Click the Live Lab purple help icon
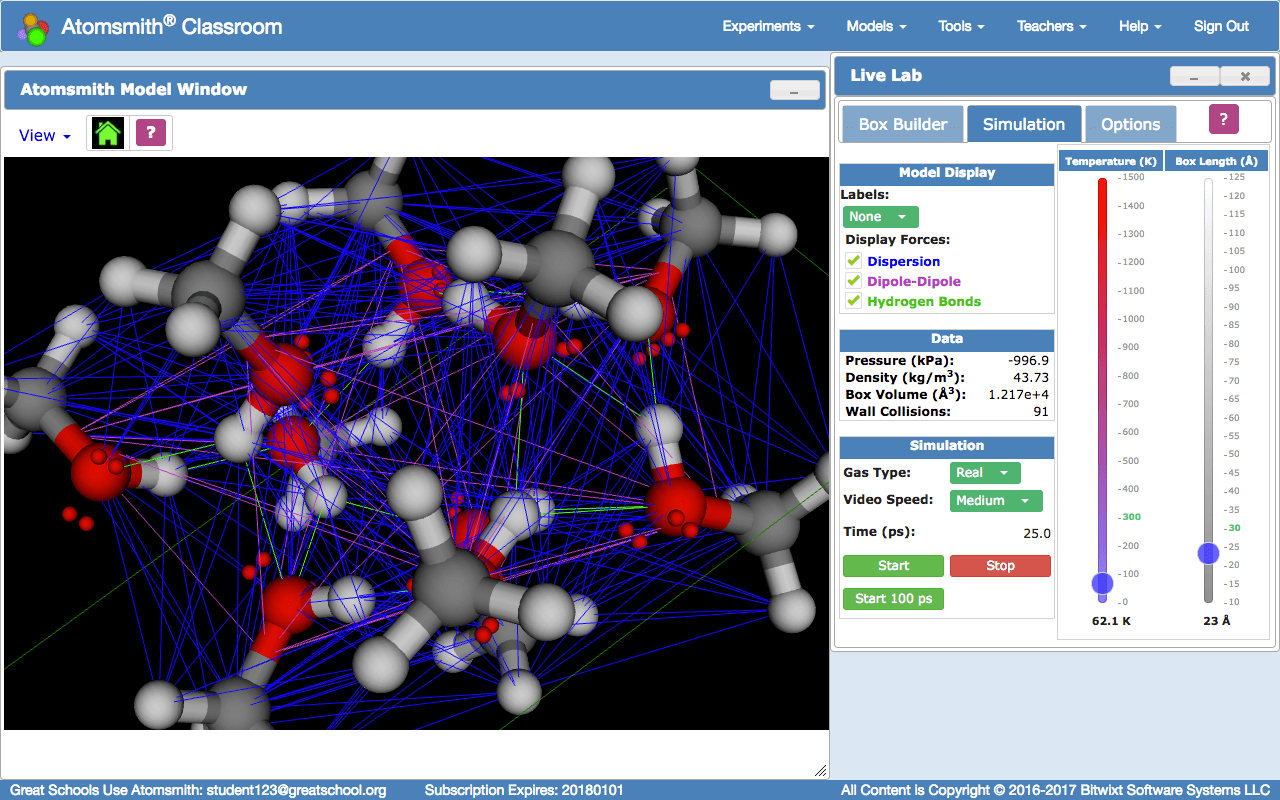The width and height of the screenshot is (1280, 800). point(1224,119)
